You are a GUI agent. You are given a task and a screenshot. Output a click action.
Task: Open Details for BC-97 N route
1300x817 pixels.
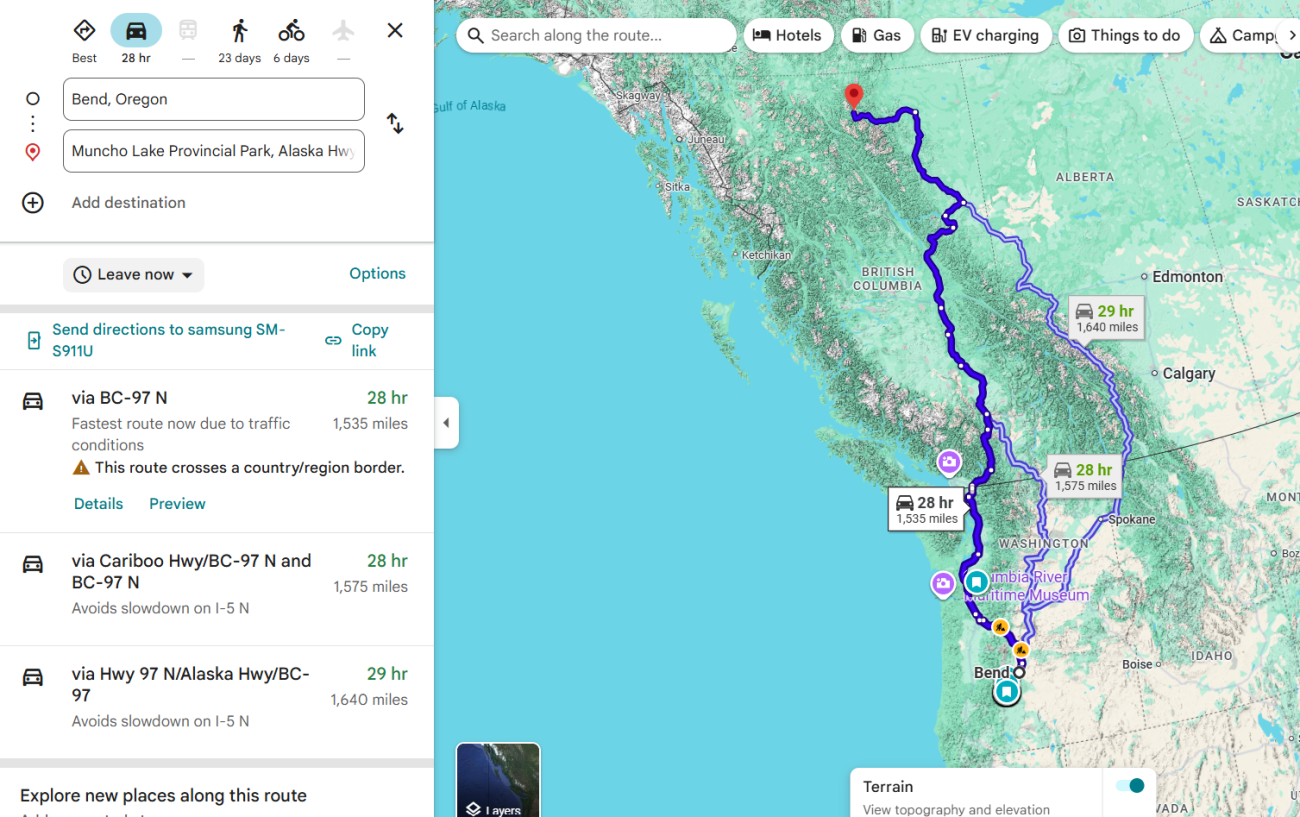tap(98, 504)
